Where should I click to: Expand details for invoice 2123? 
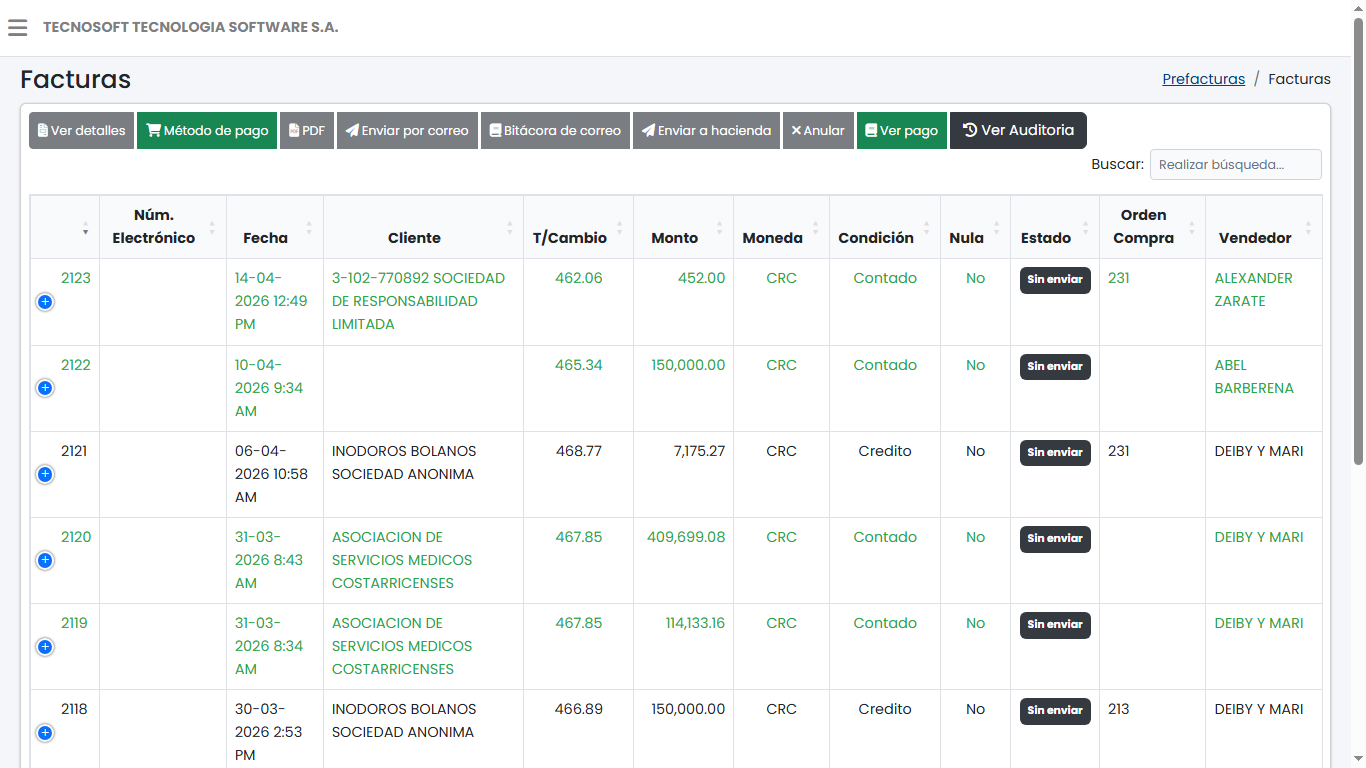point(44,301)
